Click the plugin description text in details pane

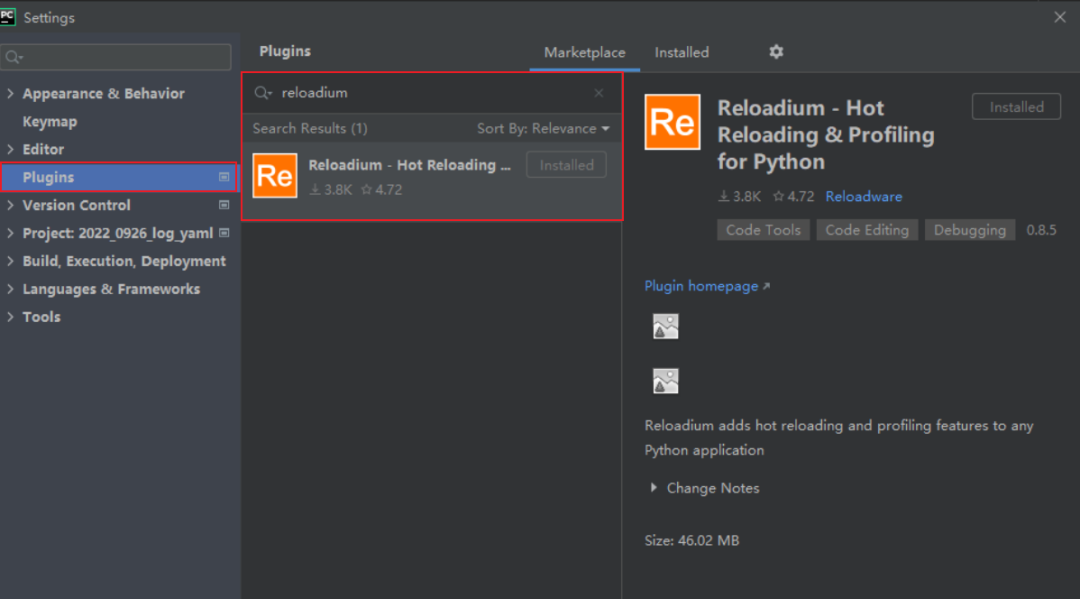[839, 438]
